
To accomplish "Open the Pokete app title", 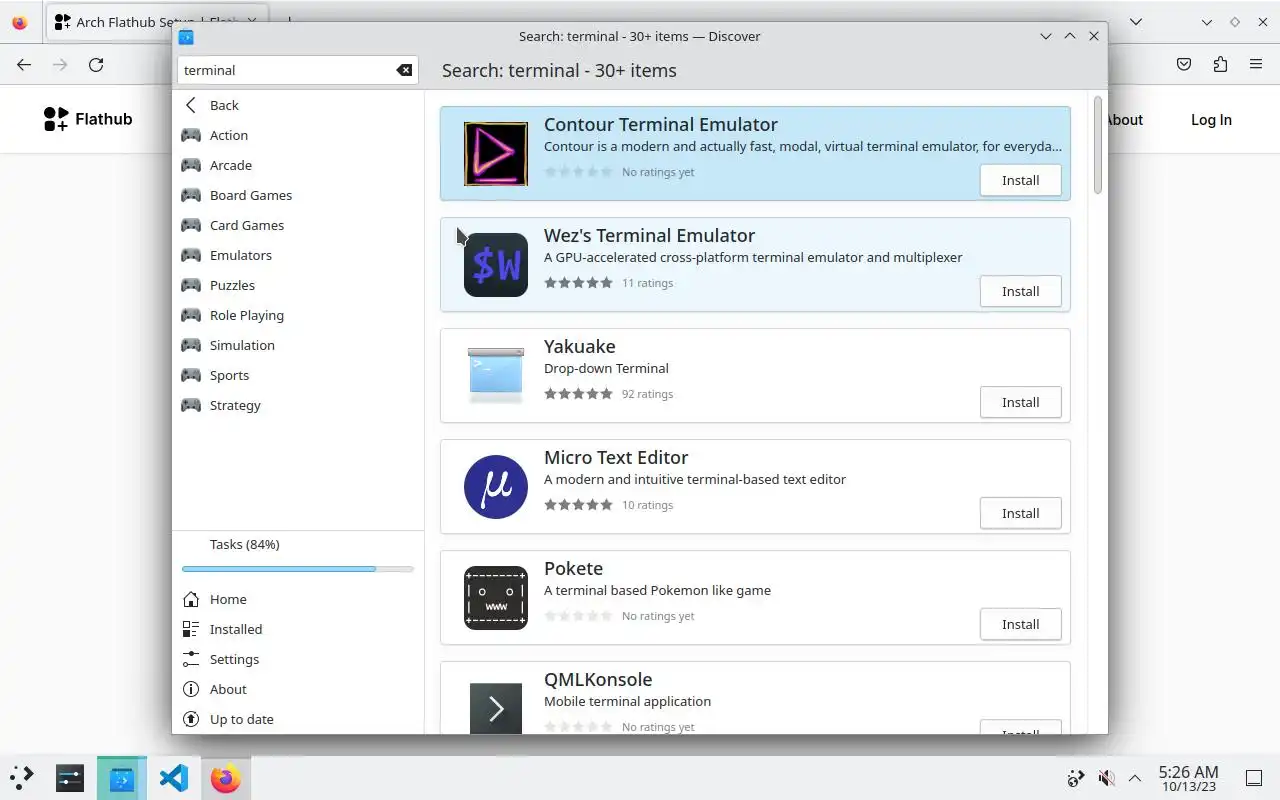I will (573, 568).
